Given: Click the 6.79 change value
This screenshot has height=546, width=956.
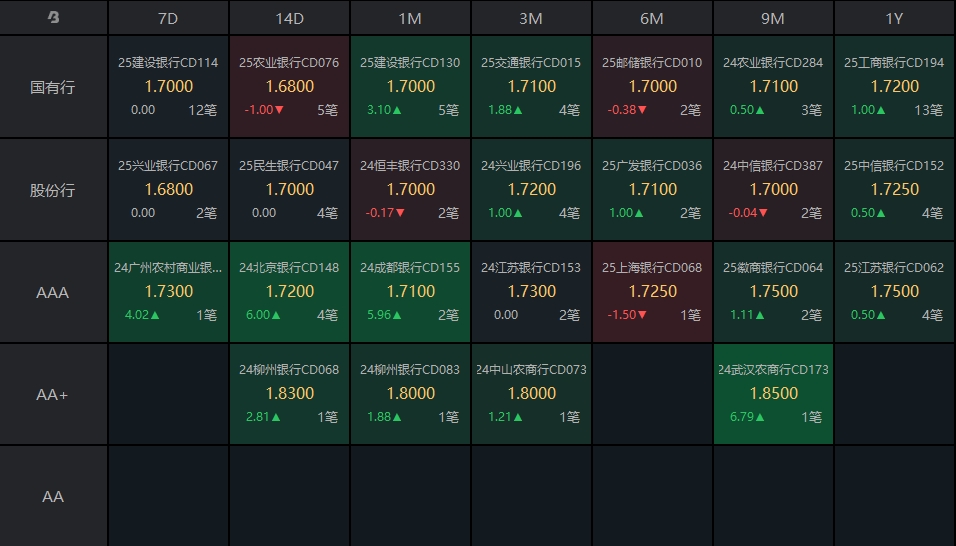Looking at the screenshot, I should coord(747,417).
